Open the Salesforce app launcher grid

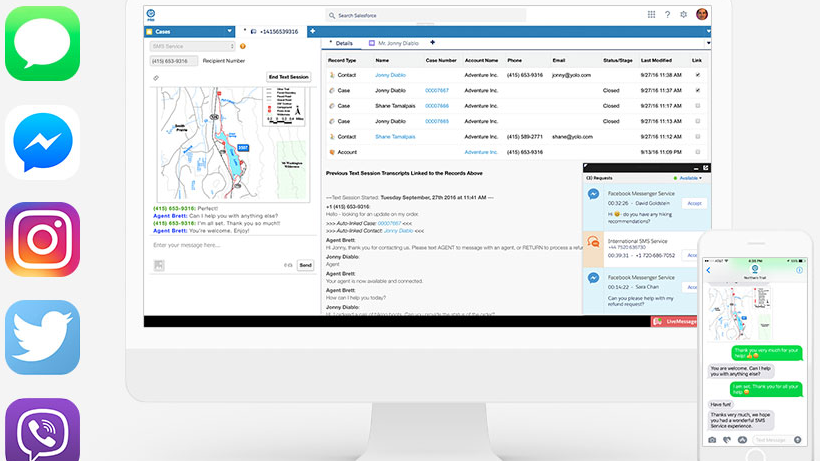pyautogui.click(x=652, y=15)
